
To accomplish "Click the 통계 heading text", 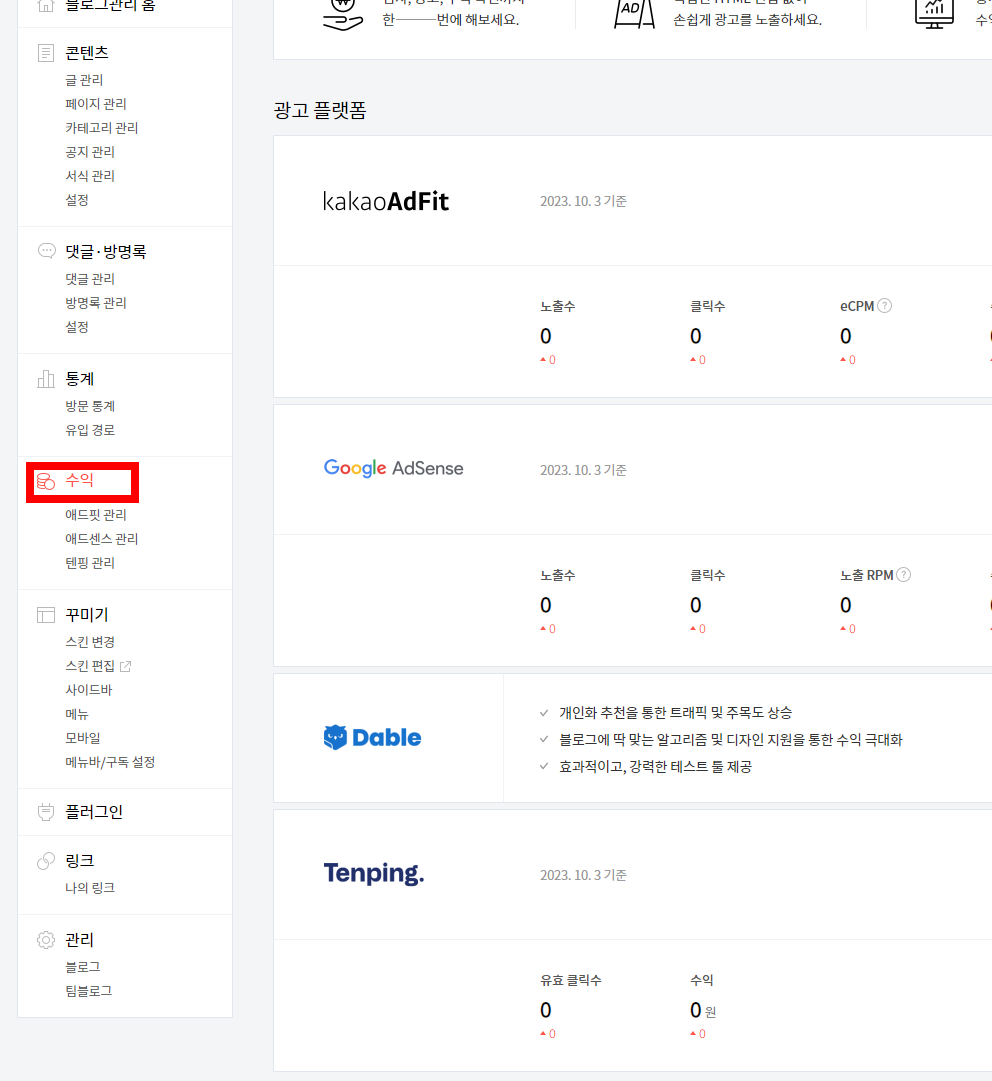I will point(79,378).
